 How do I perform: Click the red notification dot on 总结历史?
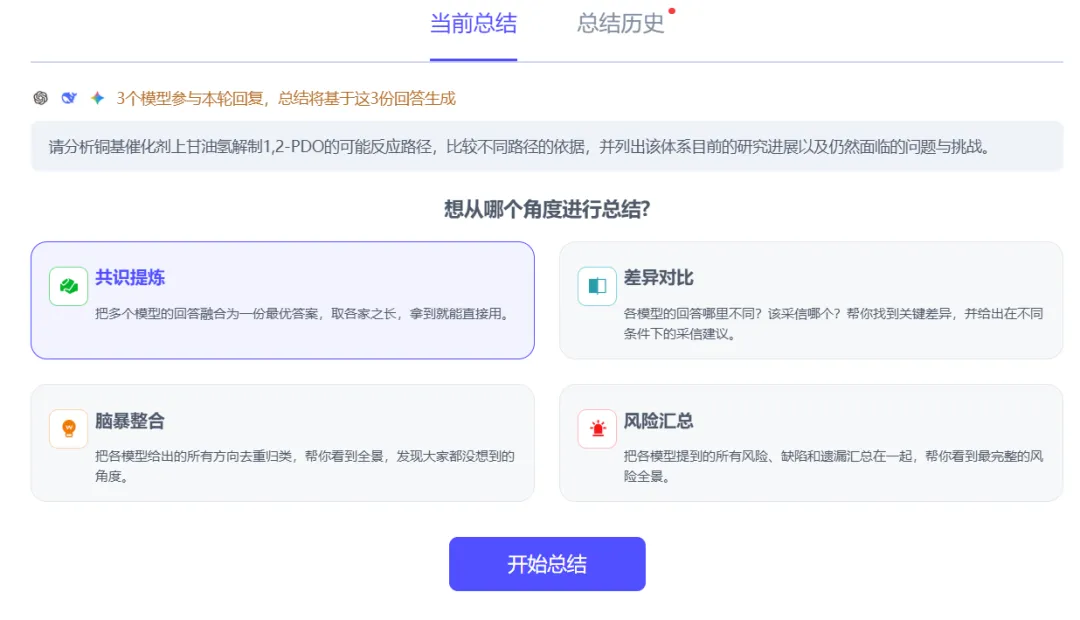672,10
